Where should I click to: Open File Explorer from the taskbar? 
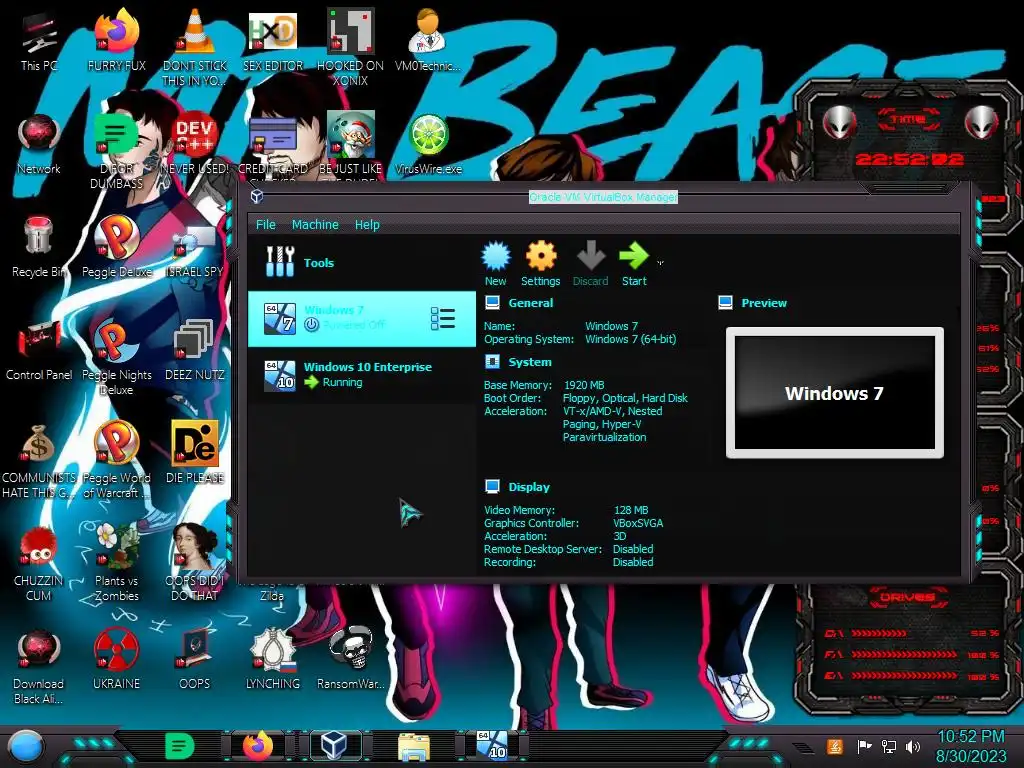tap(413, 747)
